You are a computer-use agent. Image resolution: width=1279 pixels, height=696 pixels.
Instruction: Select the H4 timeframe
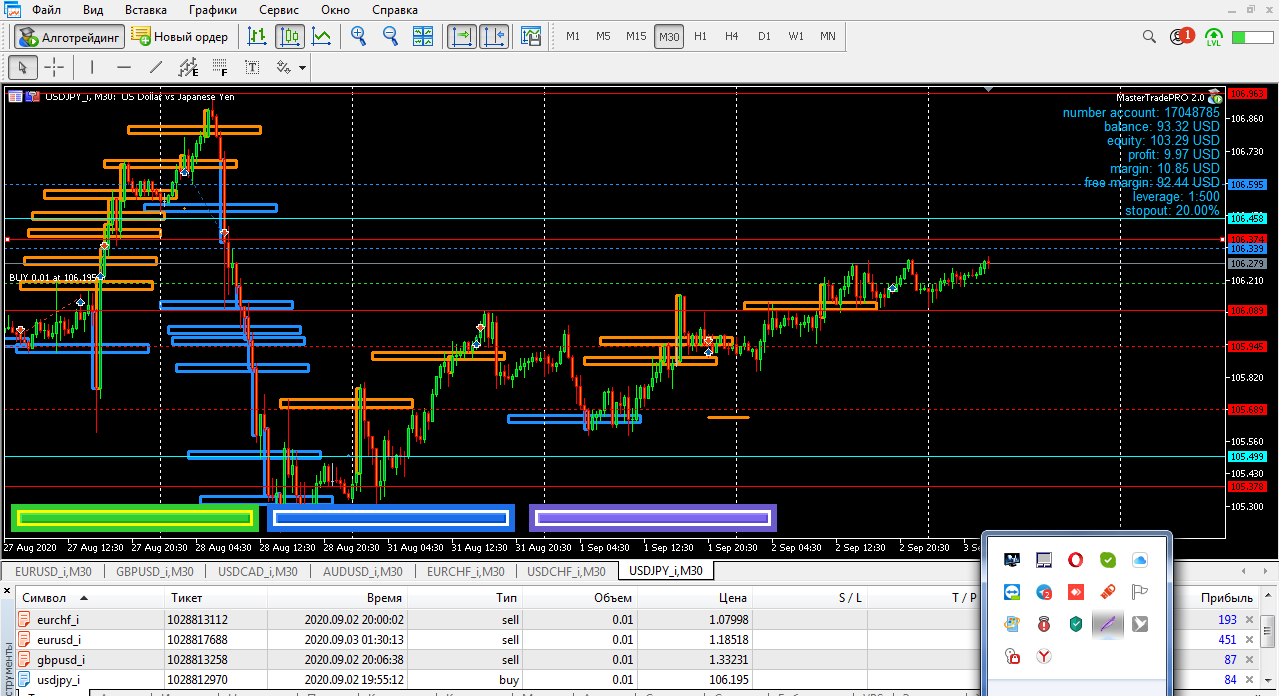[x=732, y=37]
